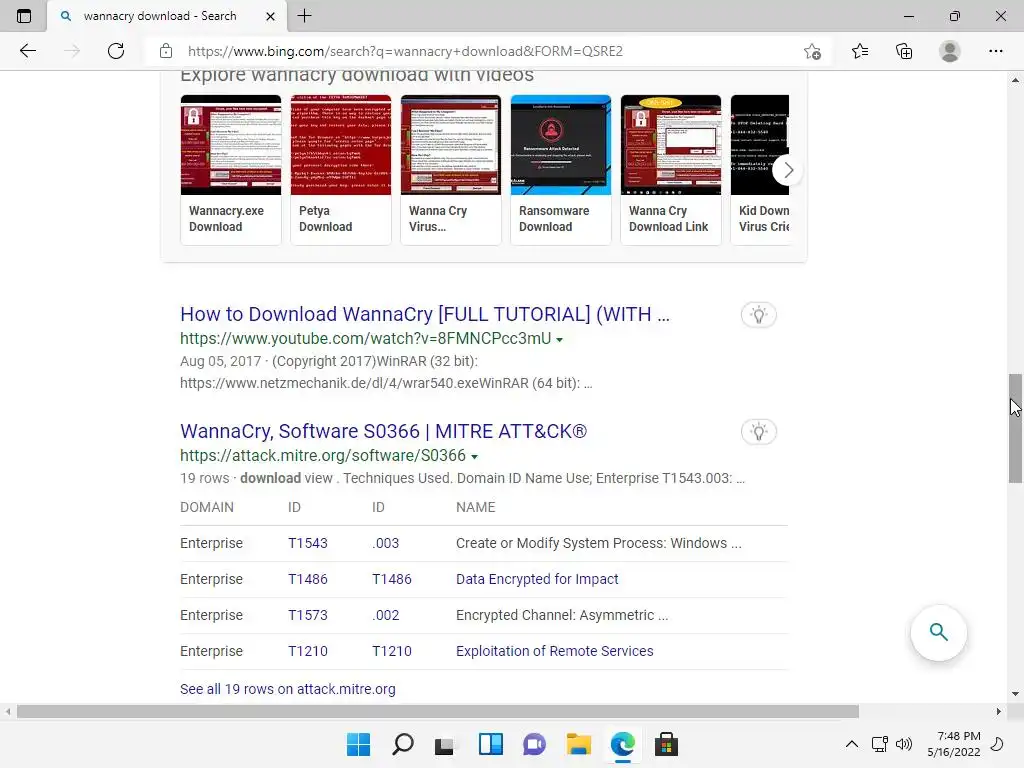Image resolution: width=1024 pixels, height=768 pixels.
Task: Close the wannacry download search tab
Action: tap(270, 16)
